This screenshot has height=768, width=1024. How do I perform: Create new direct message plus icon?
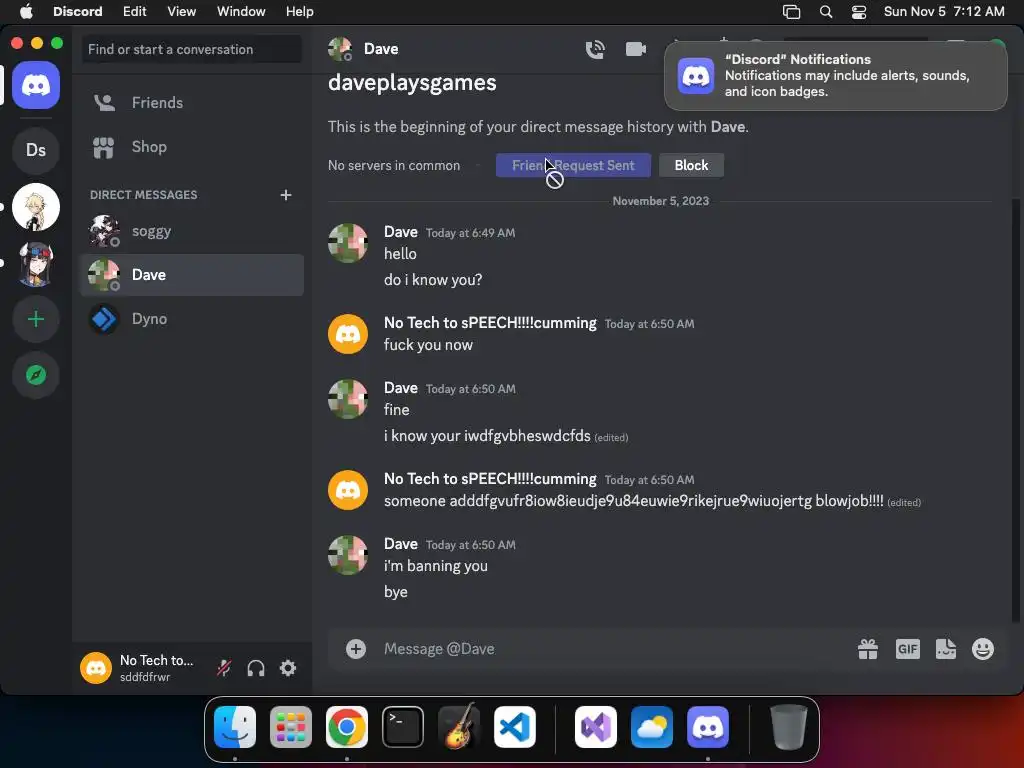point(285,195)
